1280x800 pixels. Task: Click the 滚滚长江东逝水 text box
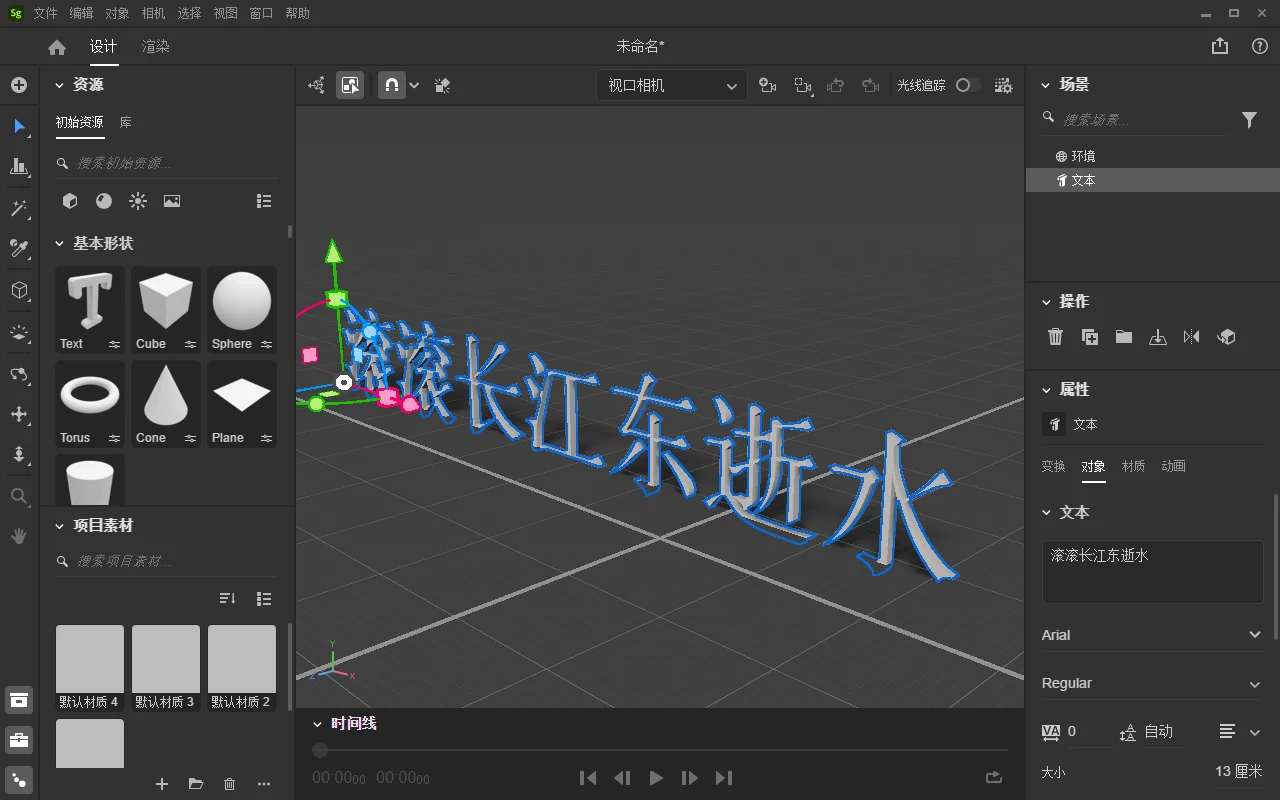1152,572
